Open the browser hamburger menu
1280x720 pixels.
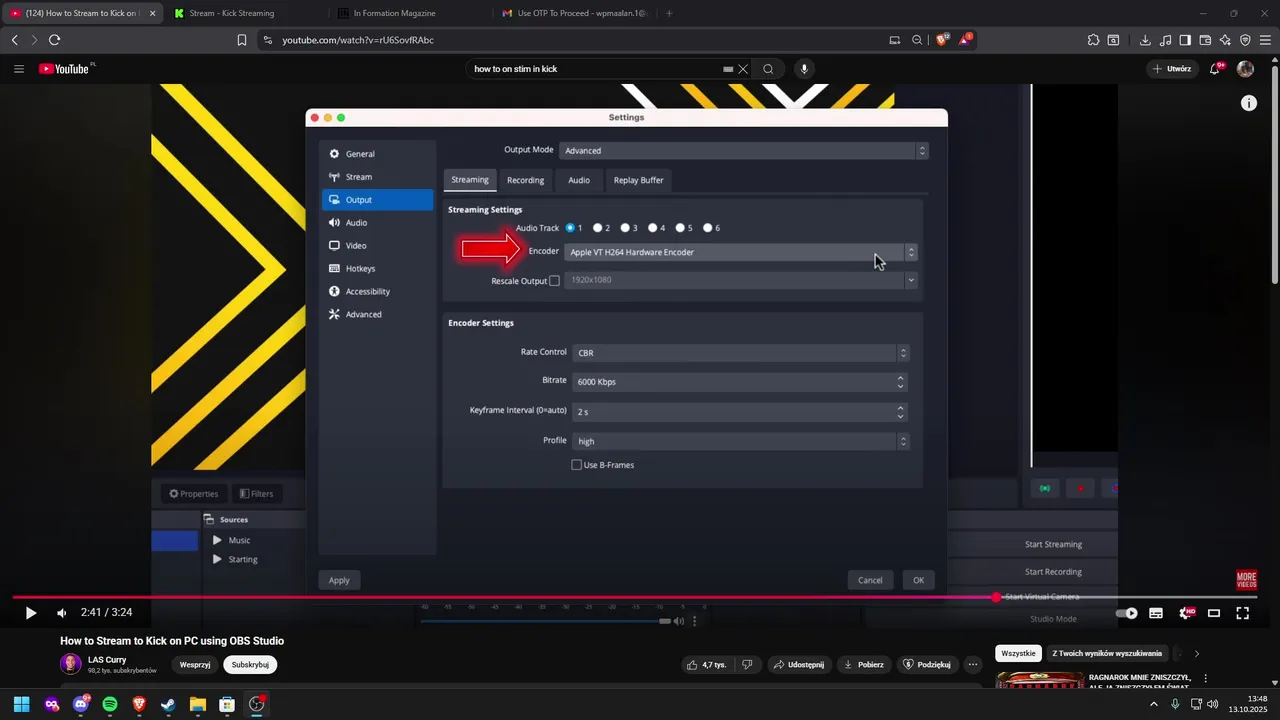(x=1265, y=40)
